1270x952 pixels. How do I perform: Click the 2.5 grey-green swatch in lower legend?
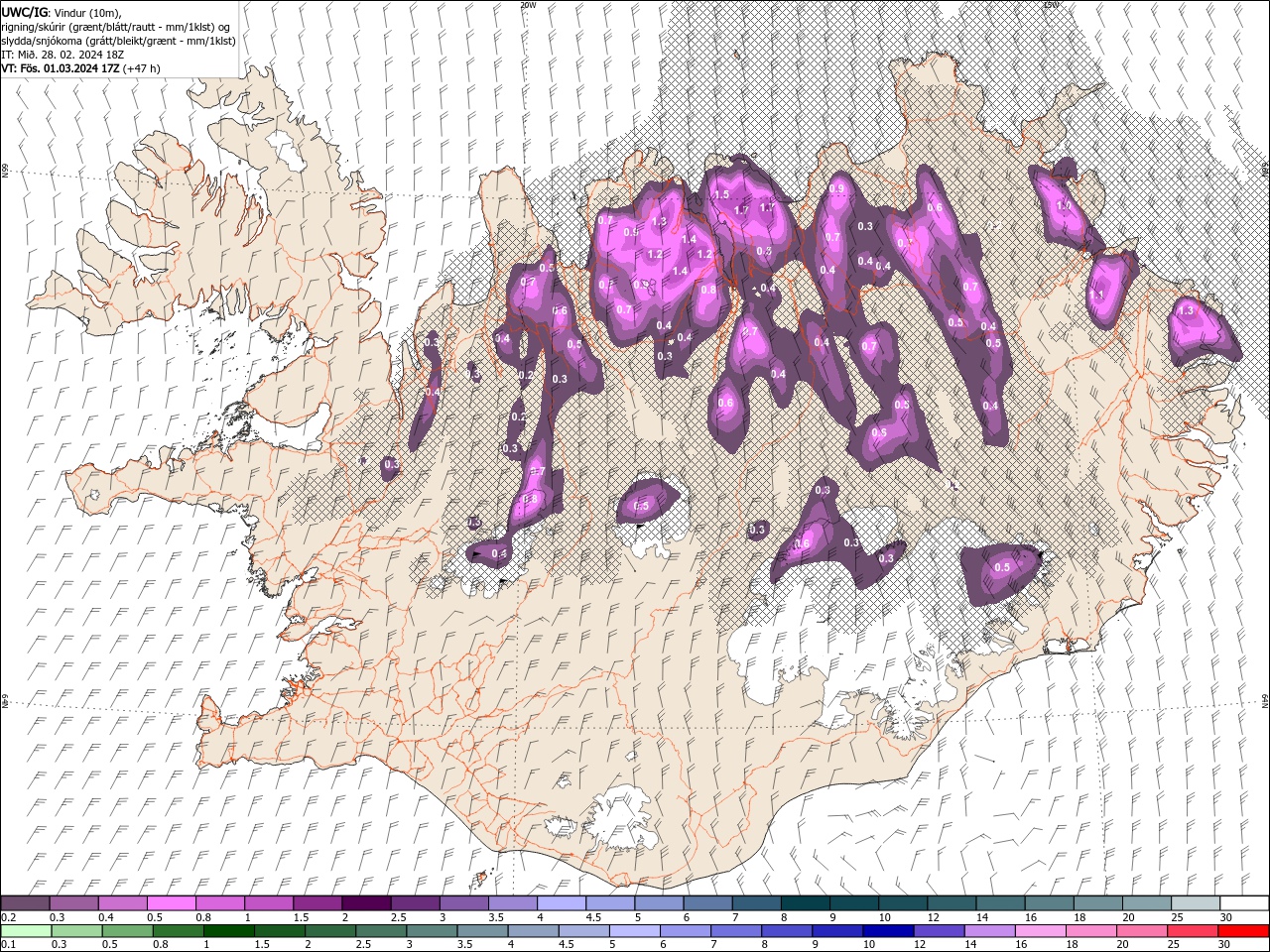[x=380, y=931]
